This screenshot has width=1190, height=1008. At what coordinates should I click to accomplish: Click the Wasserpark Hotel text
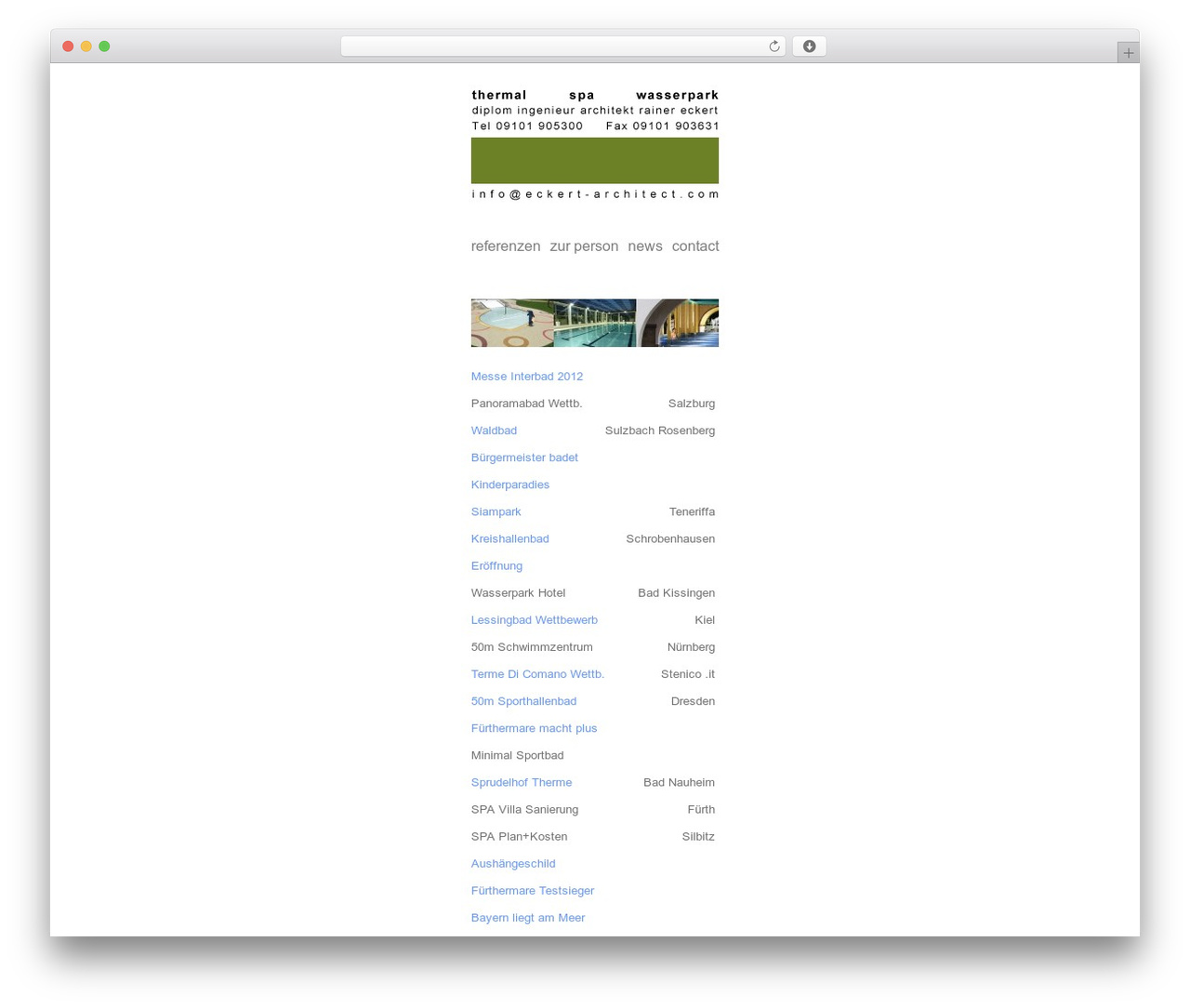coord(518,592)
